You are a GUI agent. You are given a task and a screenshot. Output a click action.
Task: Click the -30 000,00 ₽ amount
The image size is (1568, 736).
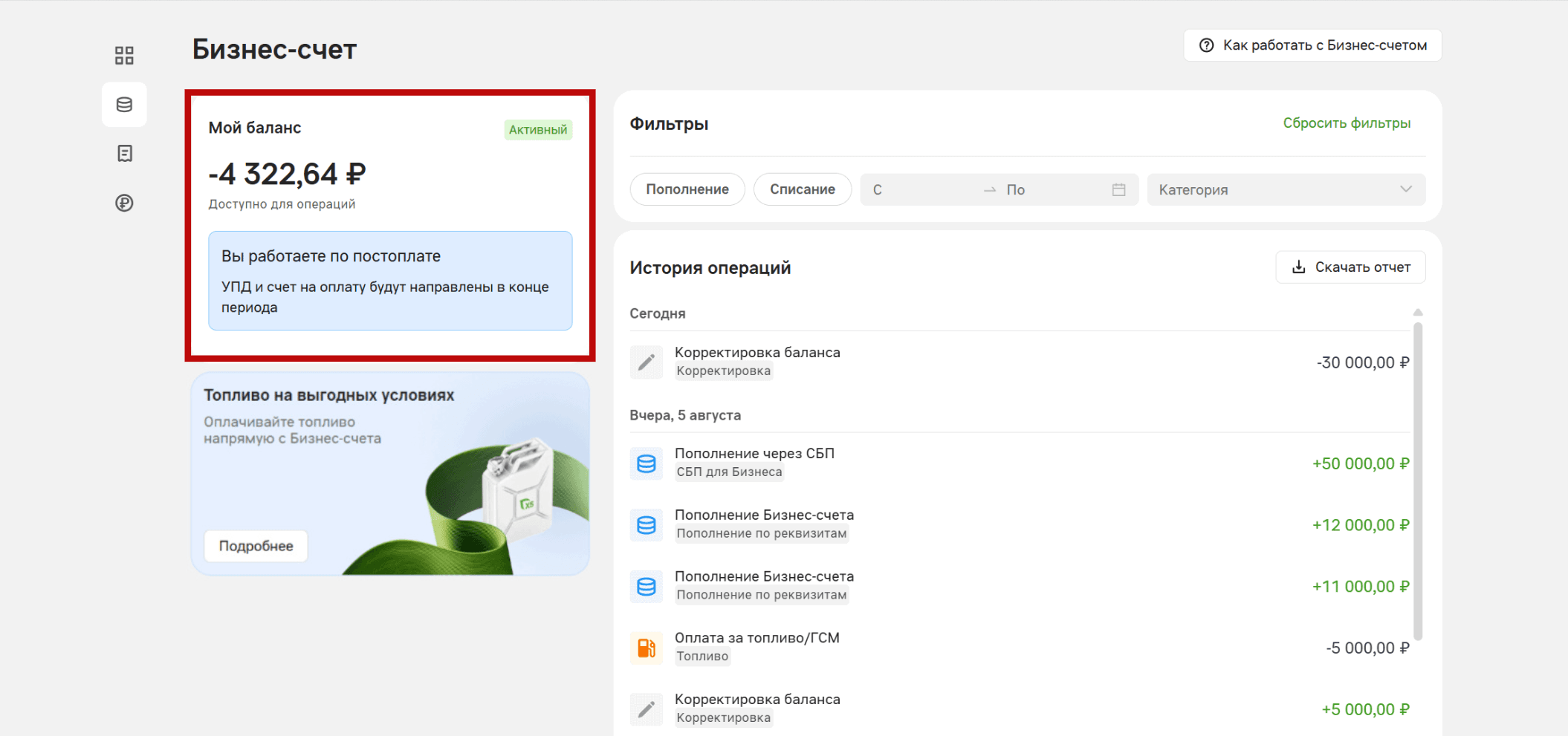1363,362
